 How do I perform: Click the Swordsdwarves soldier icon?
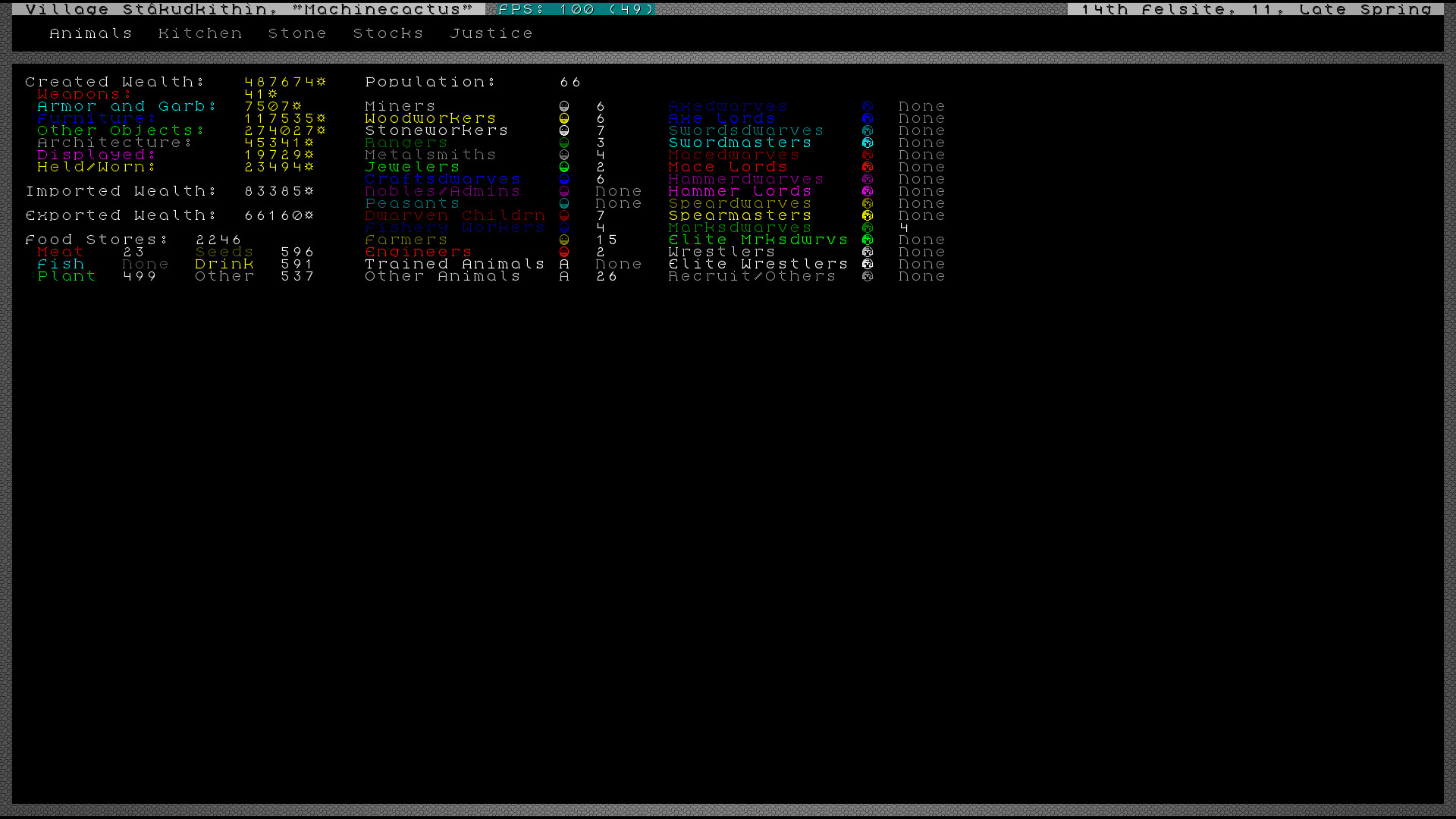pos(868,130)
